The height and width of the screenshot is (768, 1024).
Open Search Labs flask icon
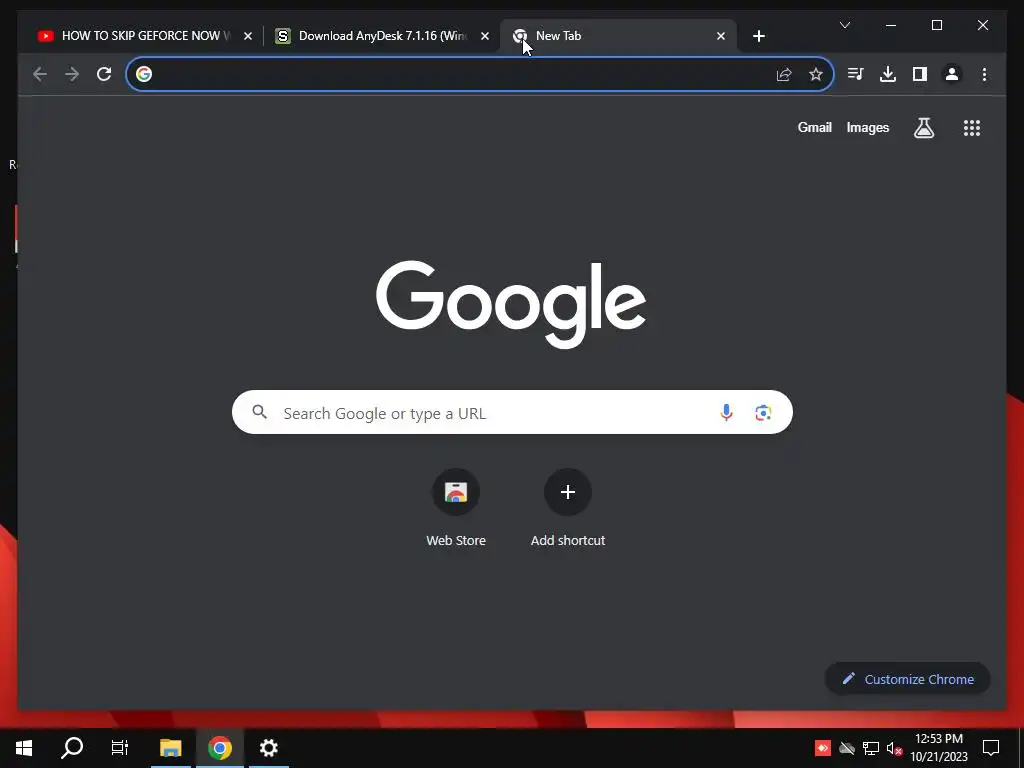pyautogui.click(x=923, y=127)
